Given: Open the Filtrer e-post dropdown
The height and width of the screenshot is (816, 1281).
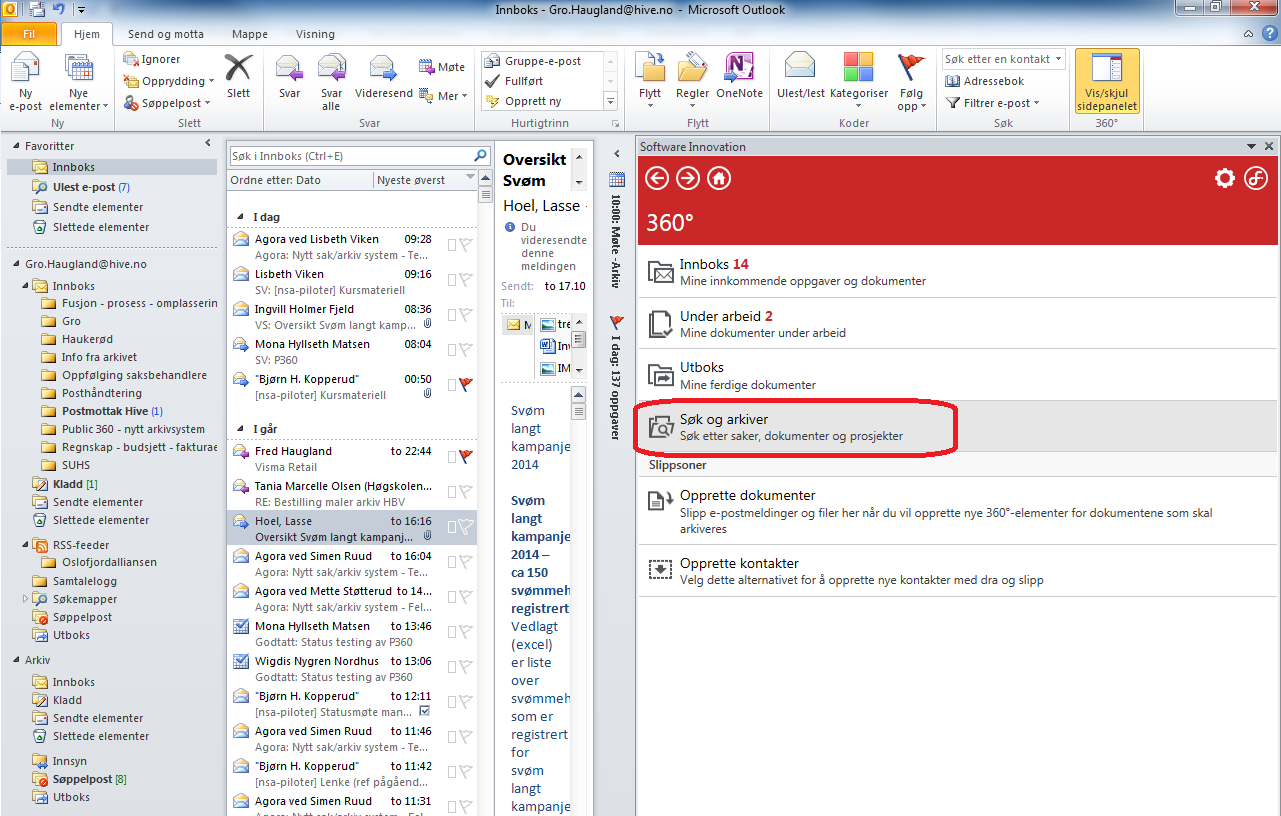Looking at the screenshot, I should (994, 102).
